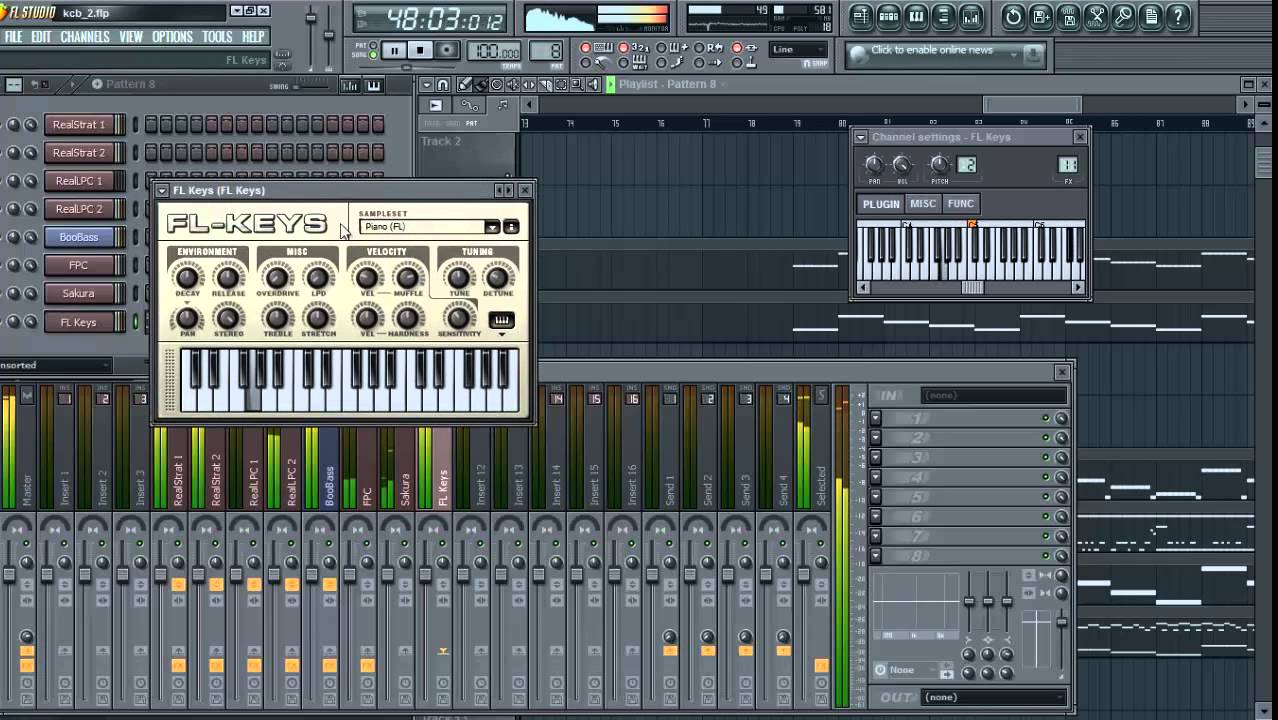Viewport: 1278px width, 720px height.
Task: Select the RealLPC 2 channel button
Action: click(79, 209)
